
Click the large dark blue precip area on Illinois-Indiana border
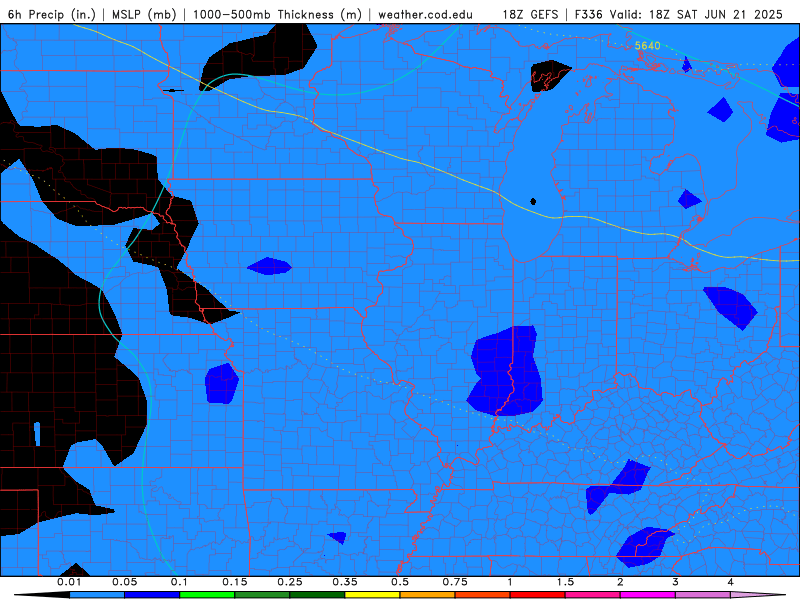pyautogui.click(x=506, y=371)
